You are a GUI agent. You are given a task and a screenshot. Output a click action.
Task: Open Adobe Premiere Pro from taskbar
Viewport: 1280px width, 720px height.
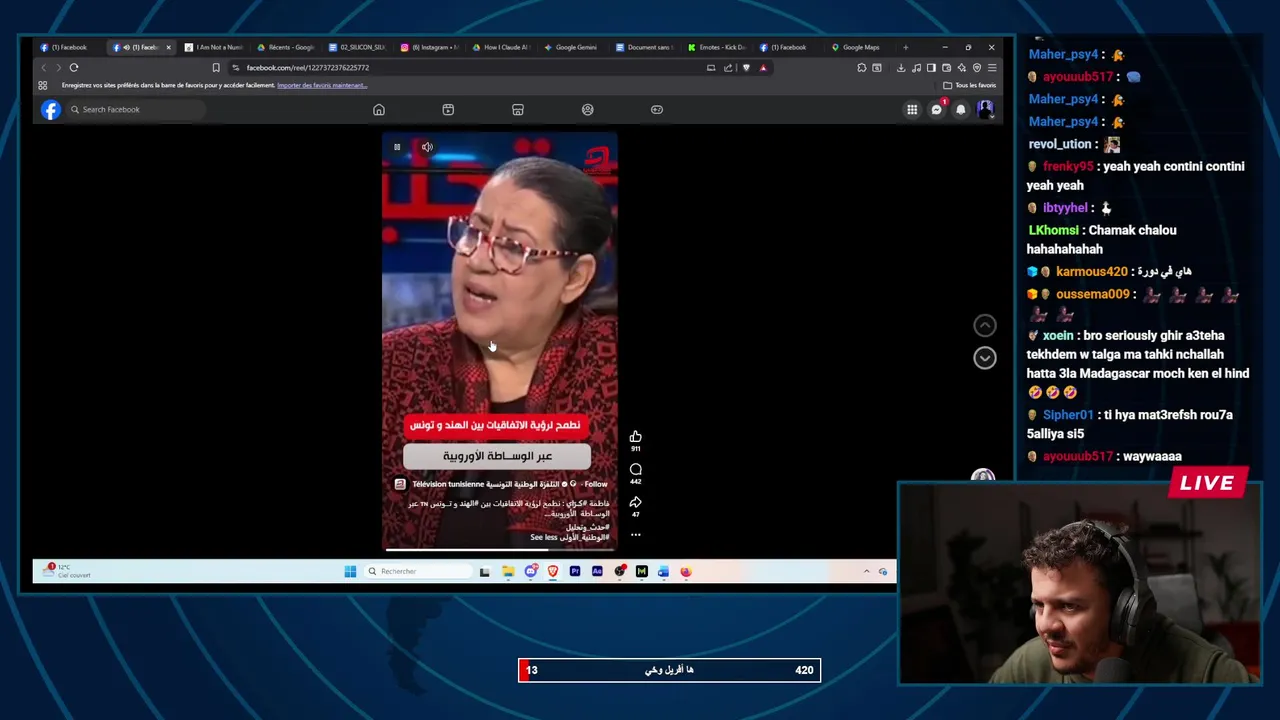(575, 572)
